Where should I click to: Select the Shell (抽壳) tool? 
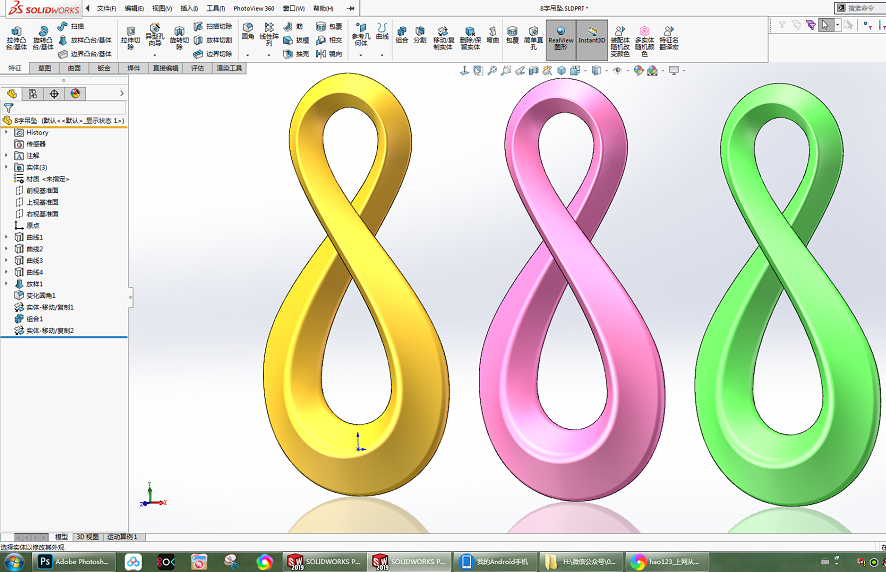[296, 54]
